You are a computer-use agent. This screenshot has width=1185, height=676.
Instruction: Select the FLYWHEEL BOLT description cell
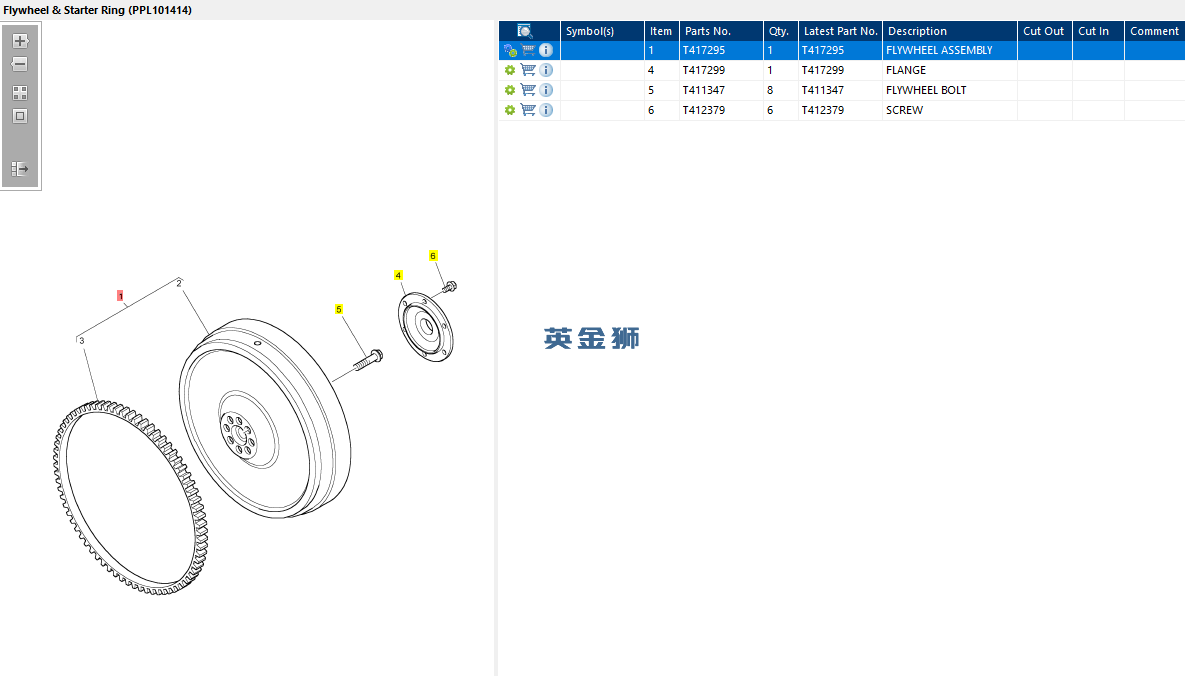tap(949, 90)
